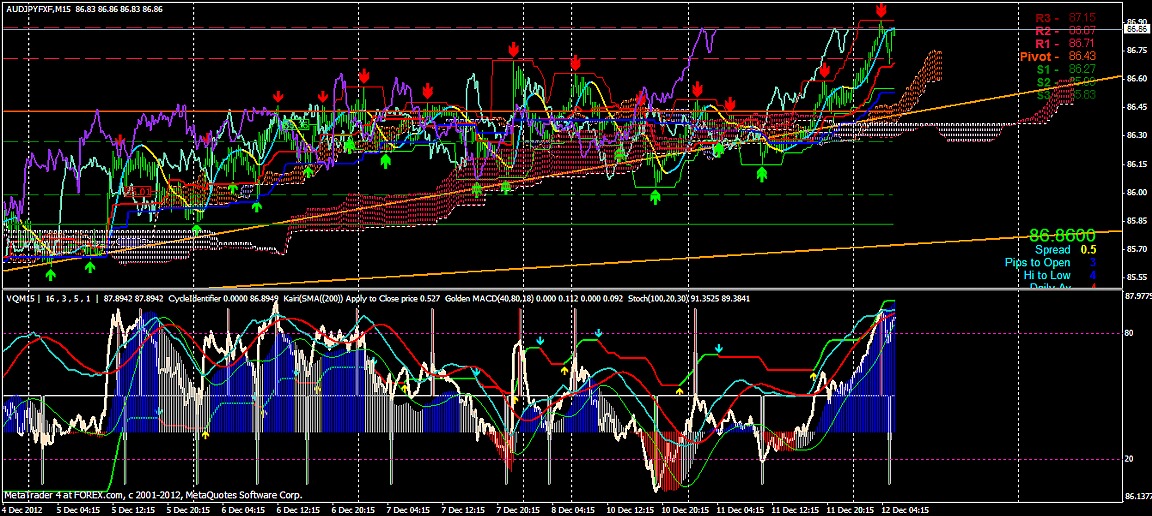Select the leftmost yellow up arrow in indicator window
The width and height of the screenshot is (1152, 516).
pos(205,434)
